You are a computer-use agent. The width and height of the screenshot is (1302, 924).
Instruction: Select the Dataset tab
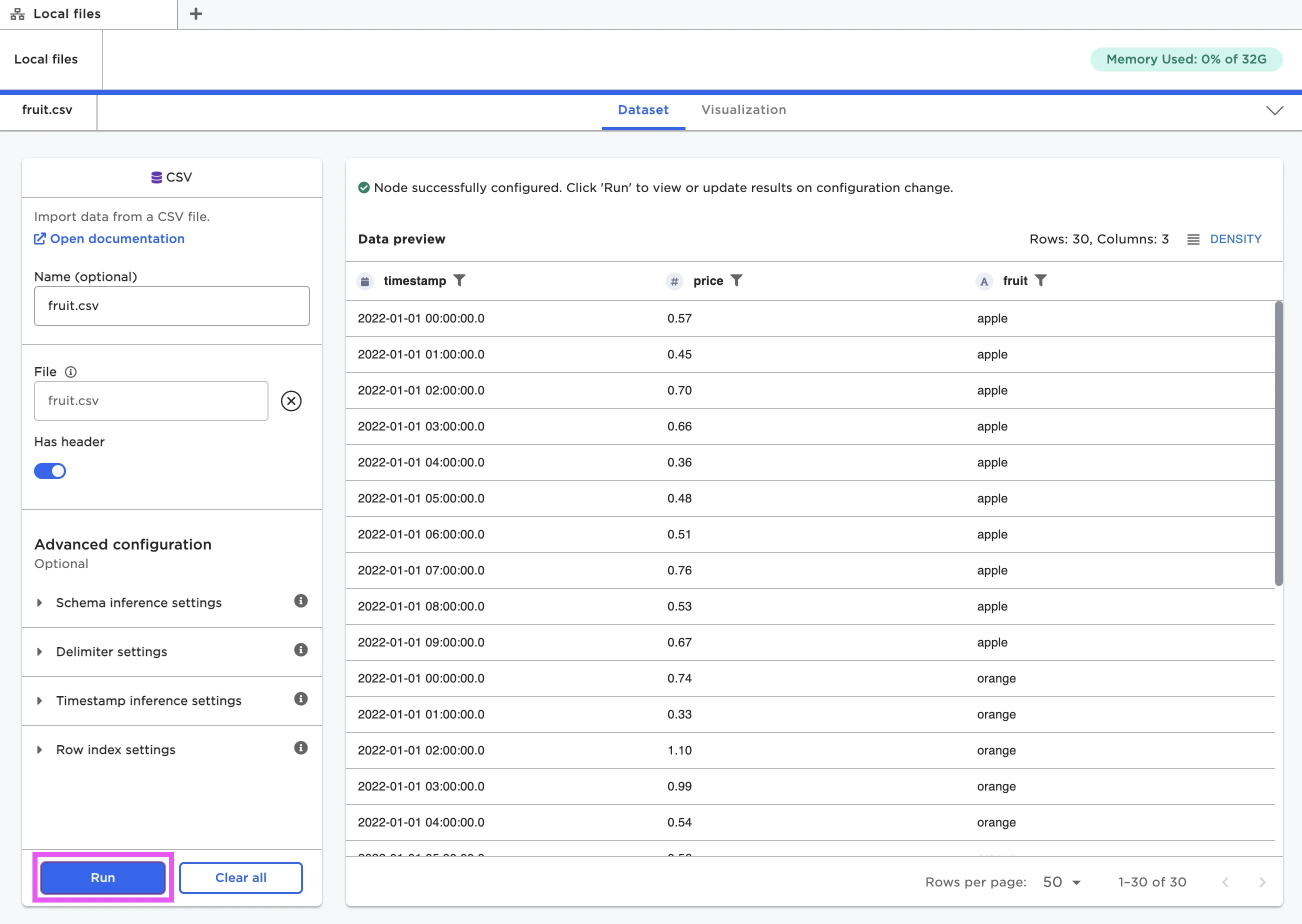(643, 110)
